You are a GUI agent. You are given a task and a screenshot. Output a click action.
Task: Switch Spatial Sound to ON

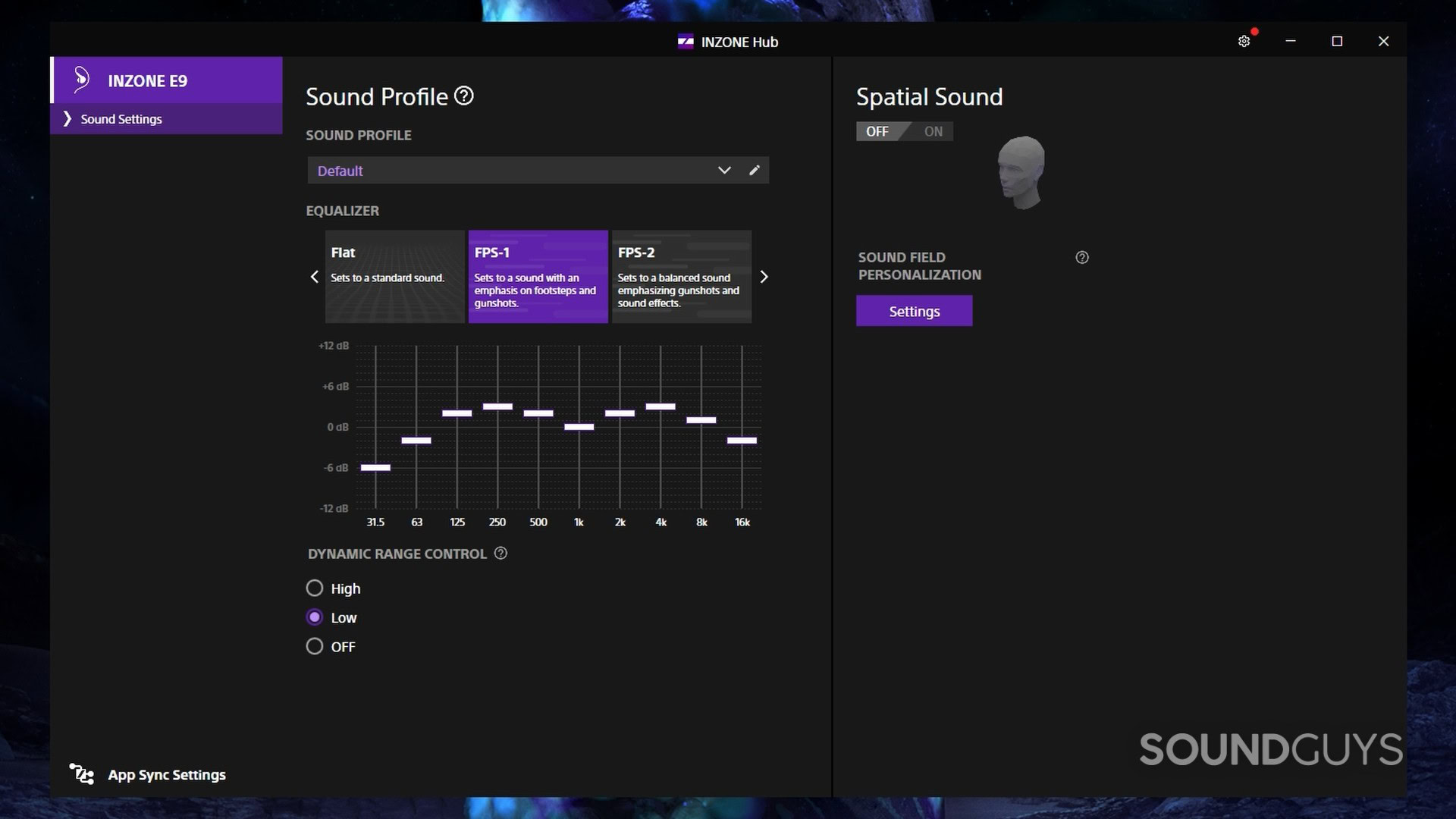coord(933,131)
